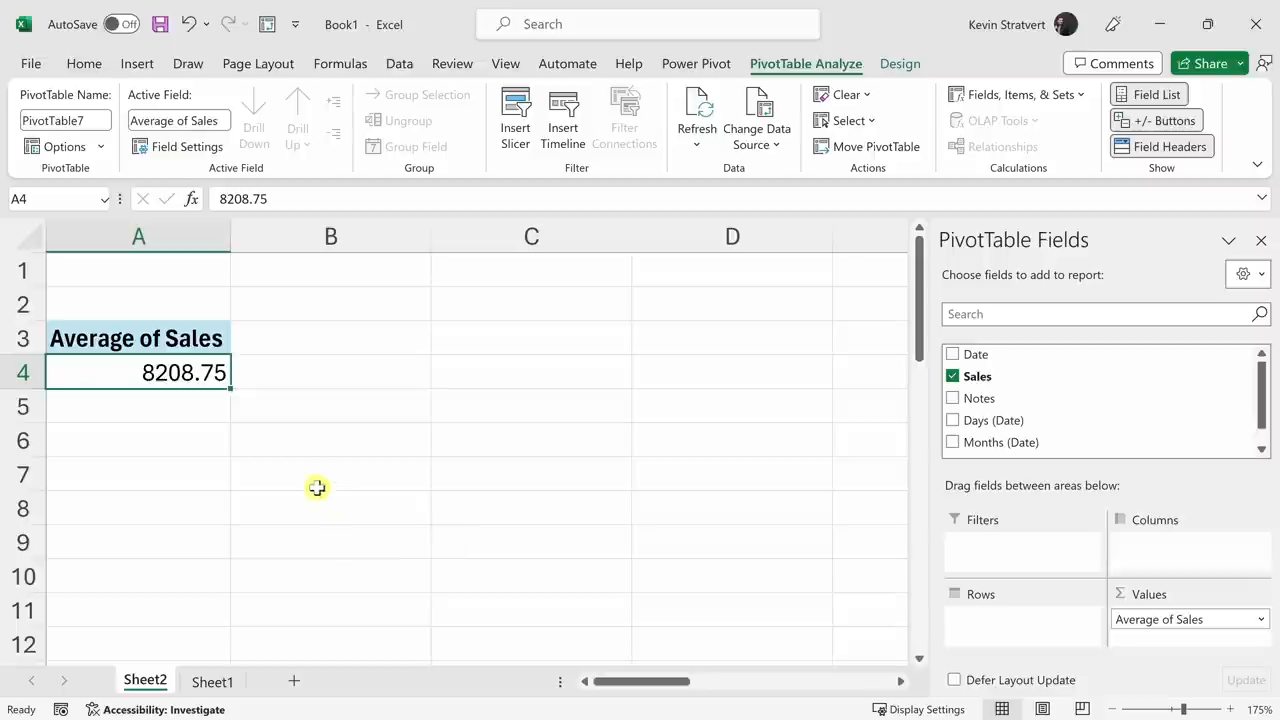This screenshot has height=720, width=1280.
Task: Toggle Field Headers display
Action: tap(1161, 147)
